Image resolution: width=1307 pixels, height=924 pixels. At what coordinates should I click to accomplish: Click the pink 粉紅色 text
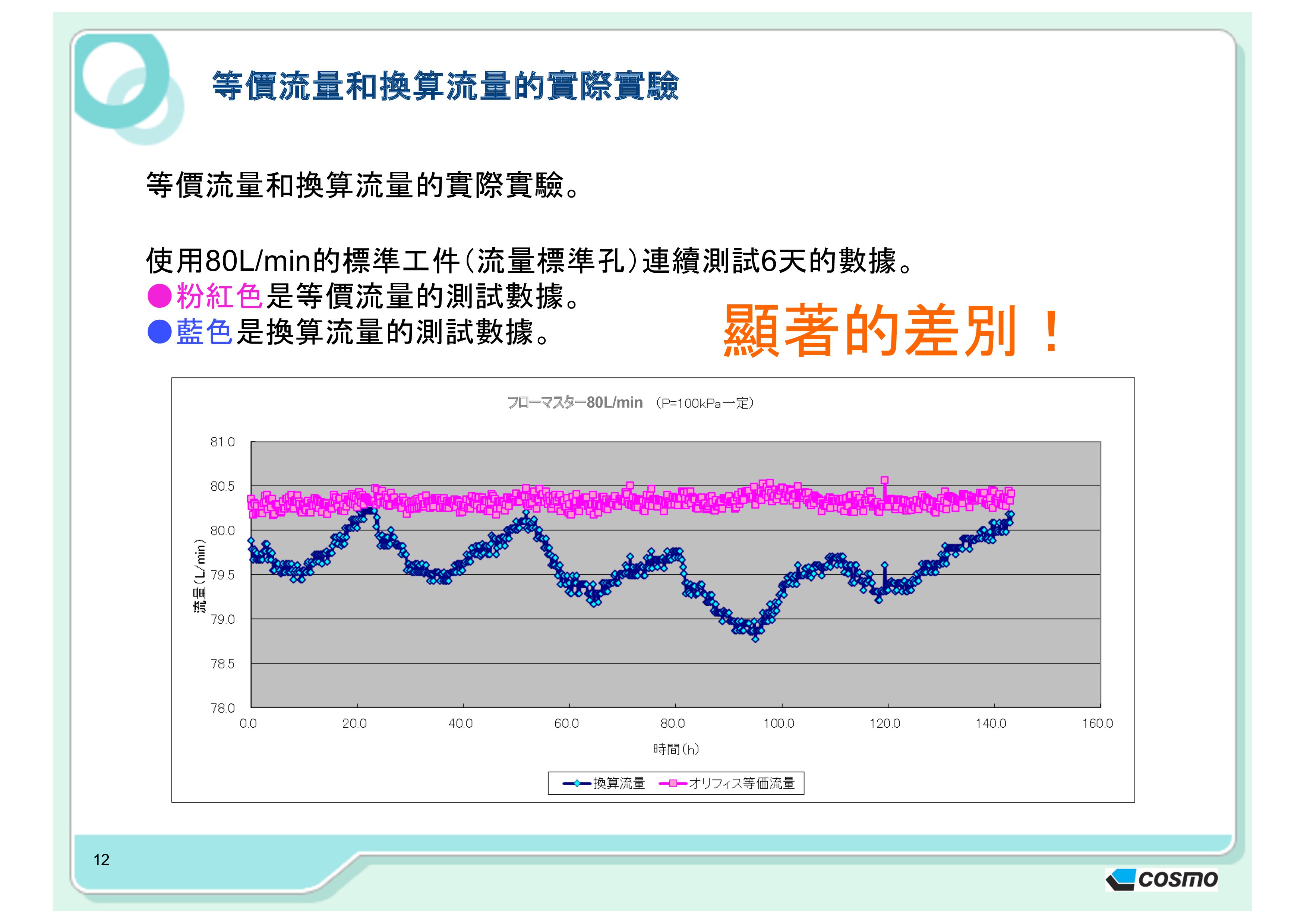(219, 296)
